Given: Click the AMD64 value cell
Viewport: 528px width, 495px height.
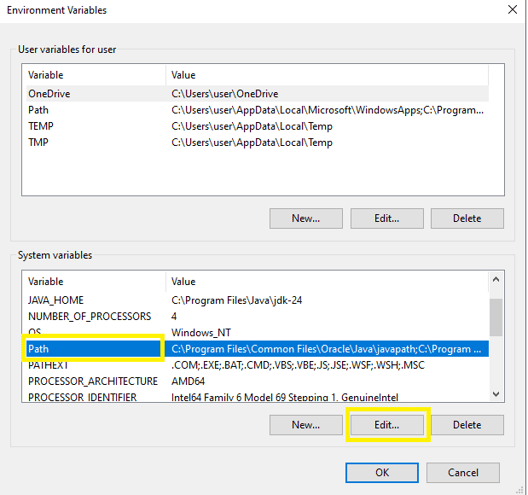Looking at the screenshot, I should [188, 381].
